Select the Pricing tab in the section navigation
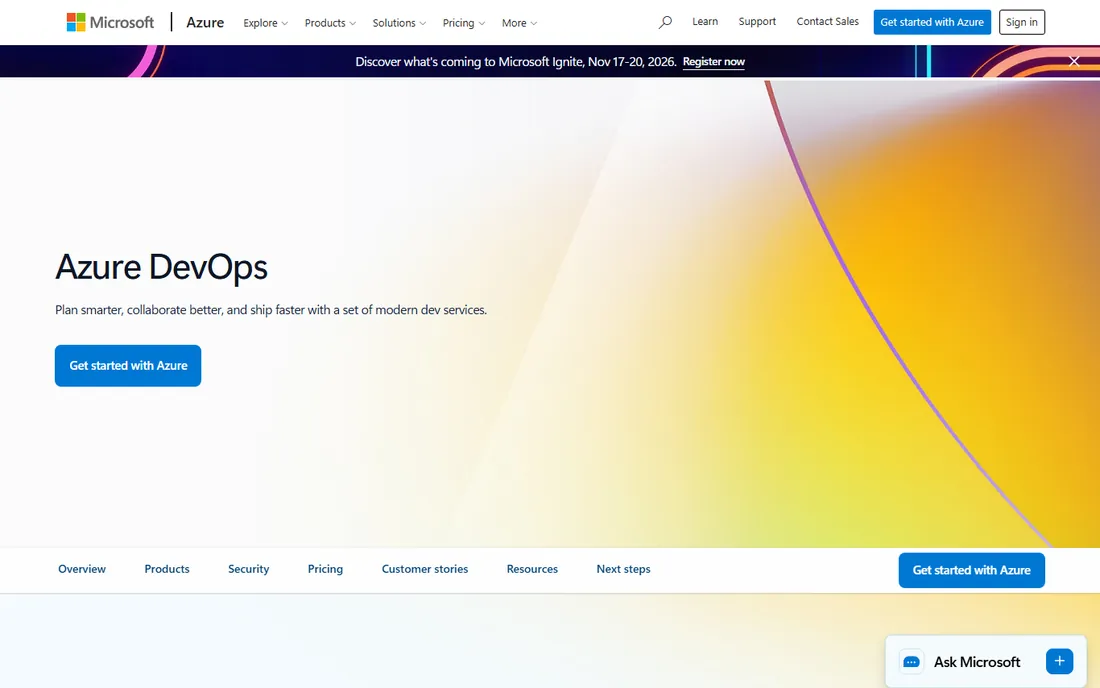 pos(326,569)
